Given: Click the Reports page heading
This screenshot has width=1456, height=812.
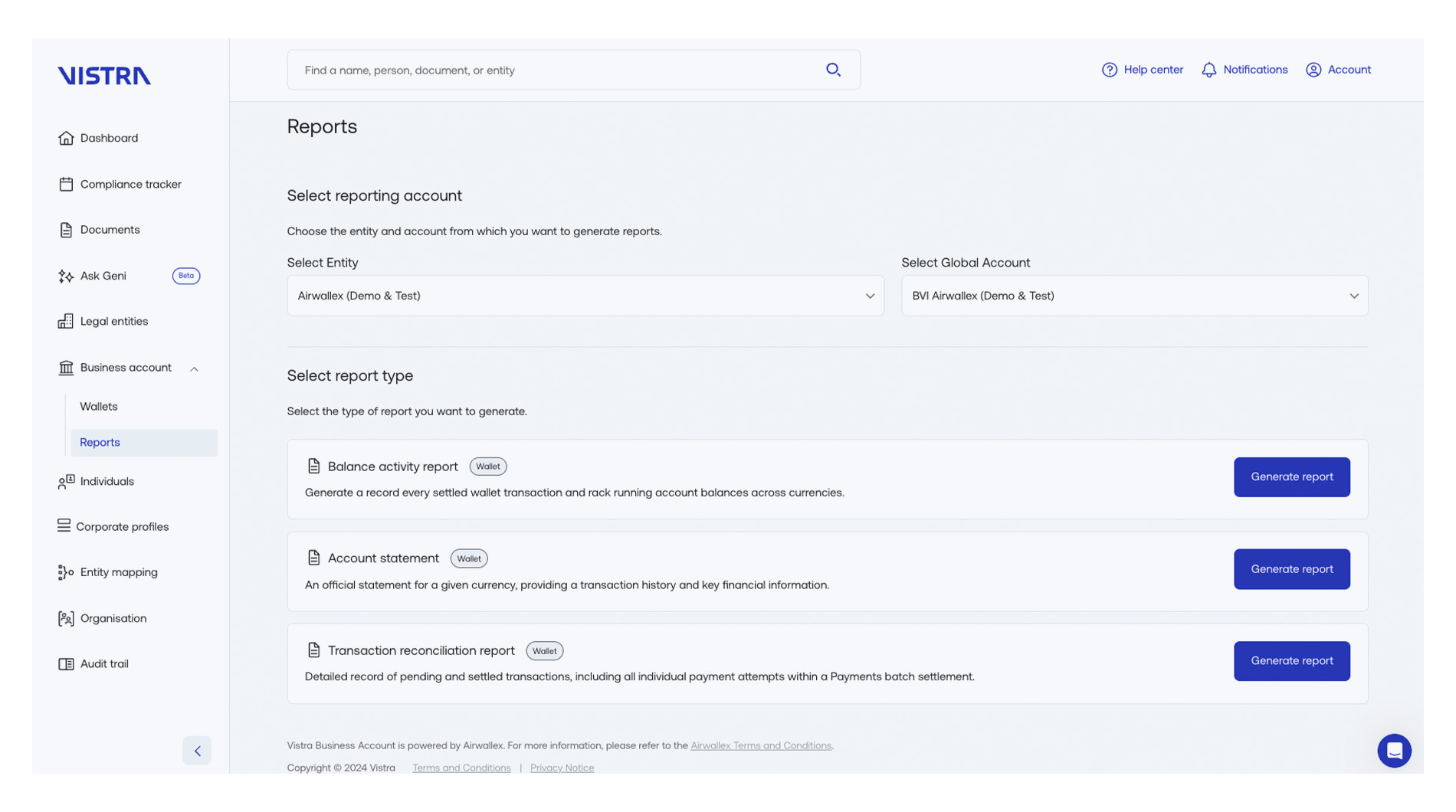Looking at the screenshot, I should pos(322,126).
